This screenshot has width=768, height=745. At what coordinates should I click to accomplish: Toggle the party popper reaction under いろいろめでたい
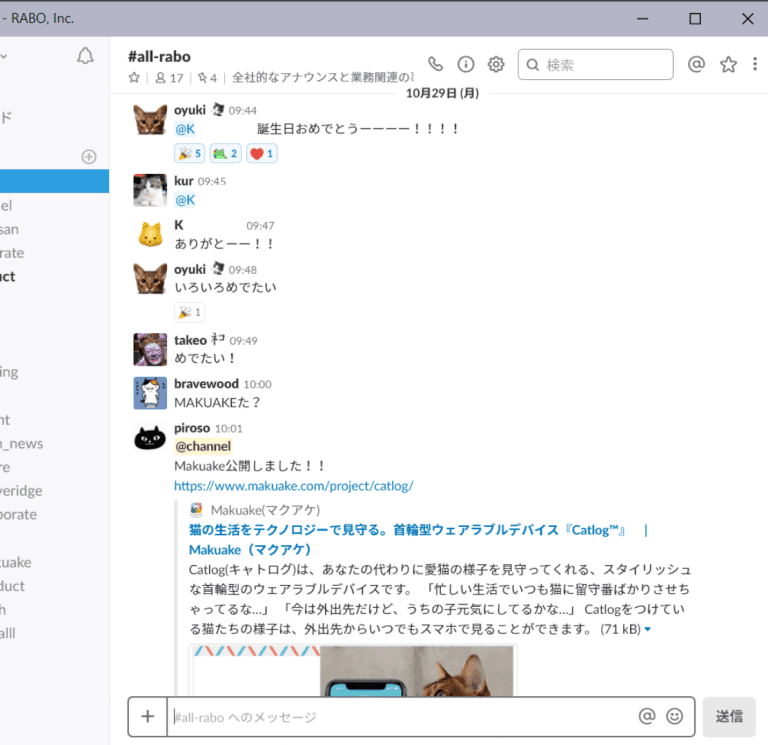coord(190,312)
